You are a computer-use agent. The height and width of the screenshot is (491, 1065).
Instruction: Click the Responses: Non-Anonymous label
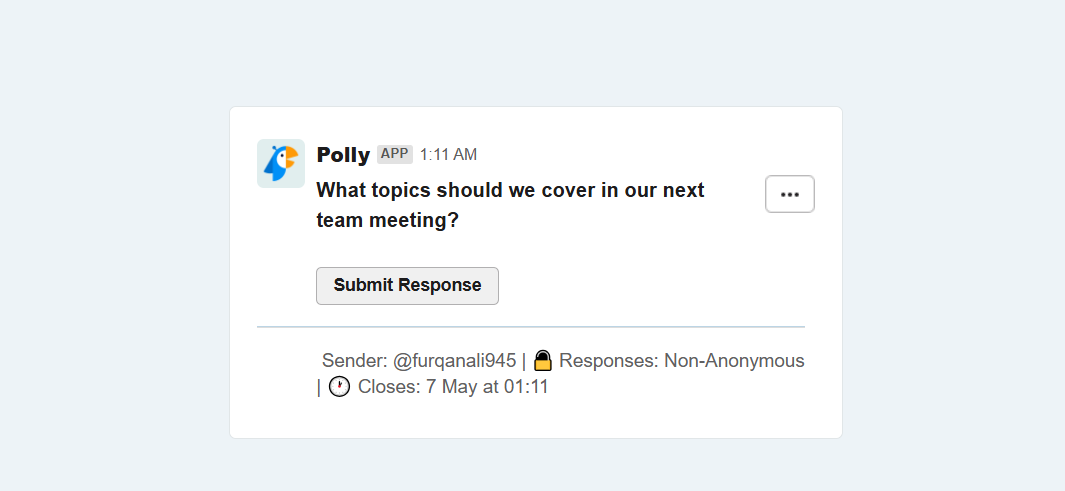682,361
